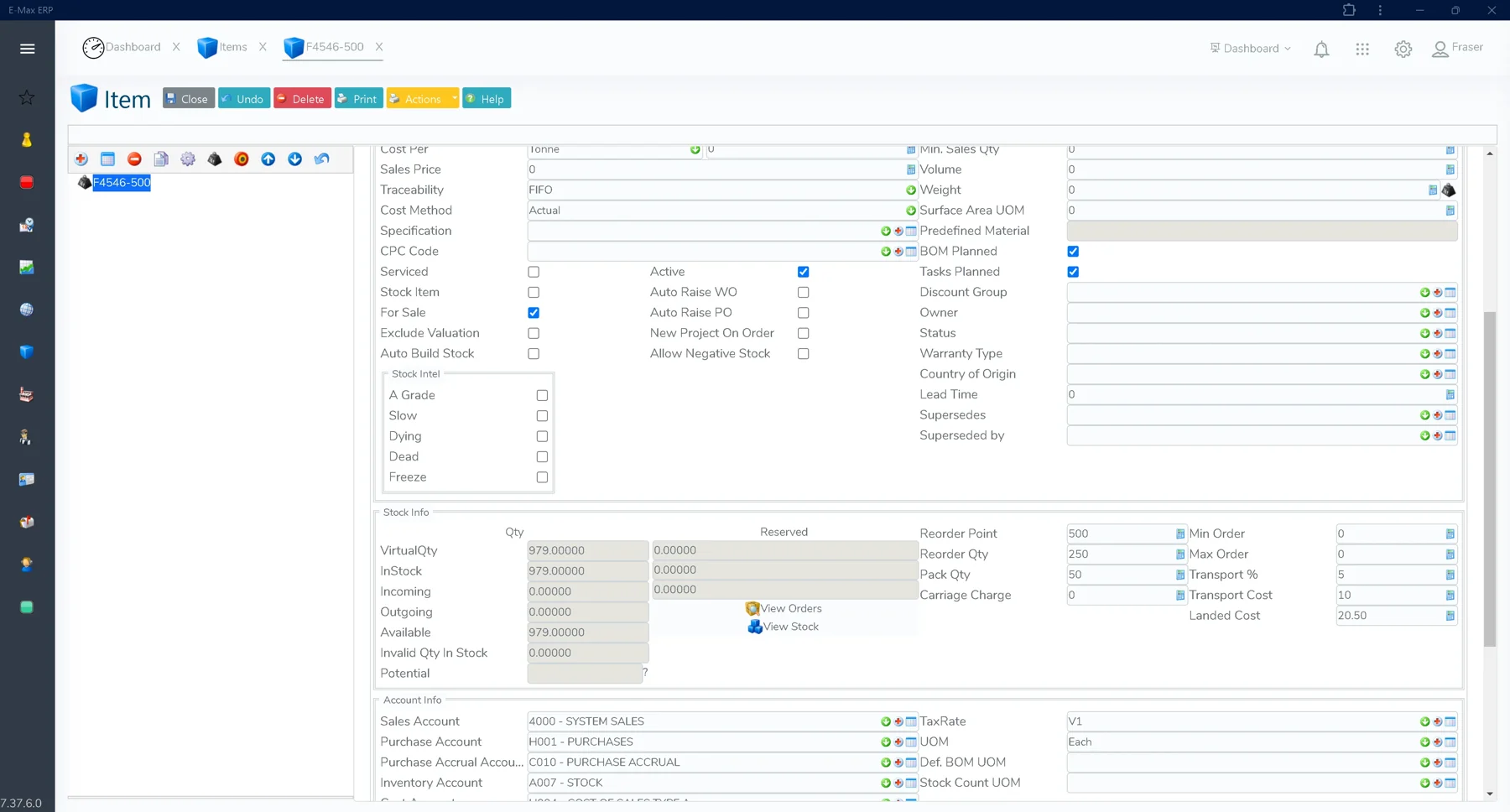Open Cost Method Actual dropdown green arrow
Viewport: 1510px width, 812px height.
point(911,211)
